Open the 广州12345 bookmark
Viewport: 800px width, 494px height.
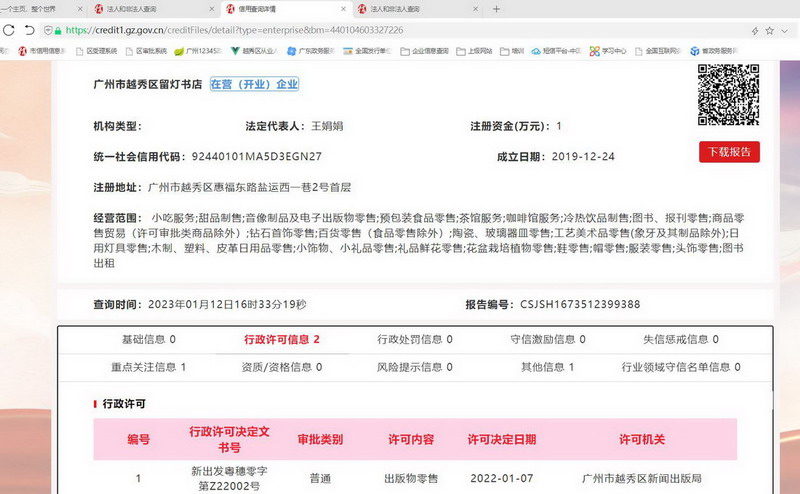(x=198, y=50)
